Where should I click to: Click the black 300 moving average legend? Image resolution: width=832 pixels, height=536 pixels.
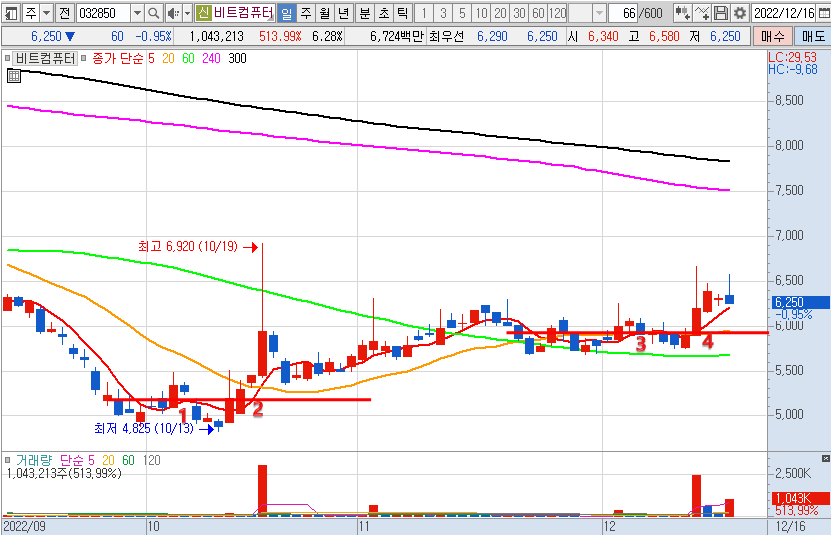tap(237, 58)
